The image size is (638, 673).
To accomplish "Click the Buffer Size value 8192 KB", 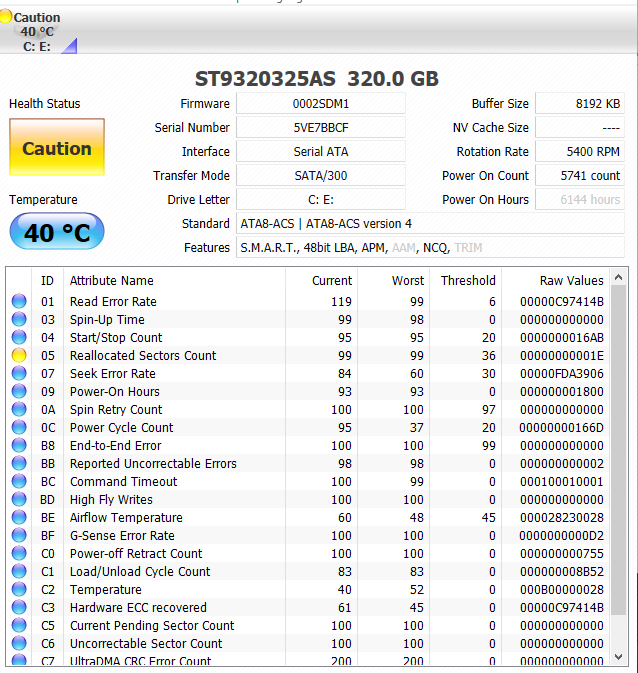I will [580, 103].
